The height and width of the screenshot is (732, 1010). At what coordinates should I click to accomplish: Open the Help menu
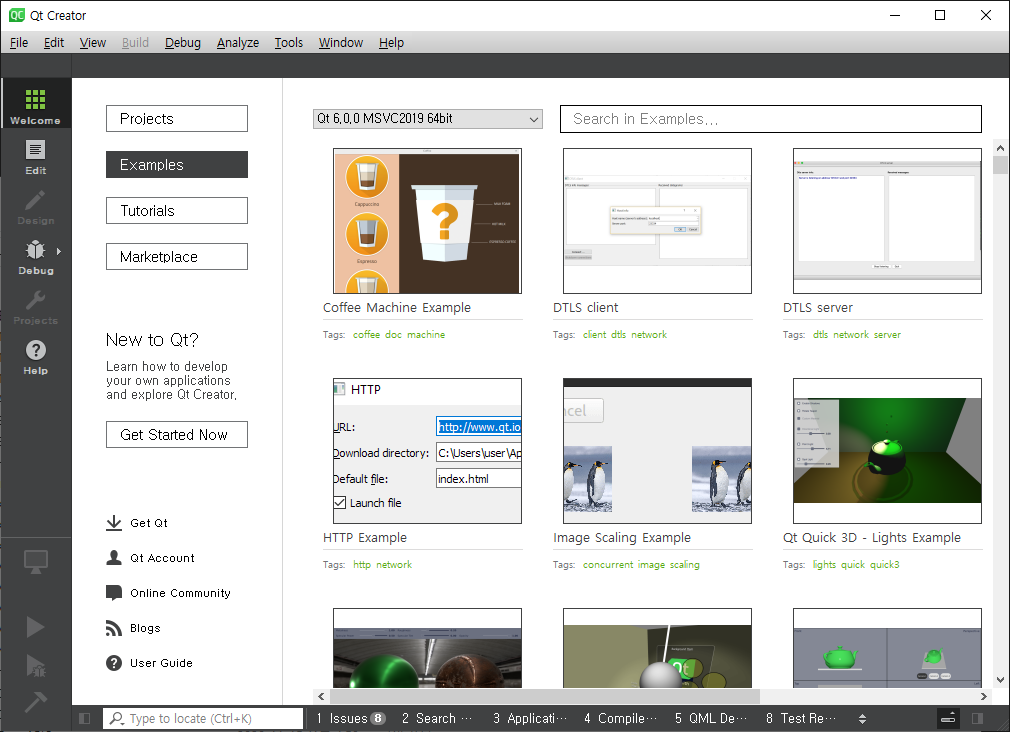[x=391, y=43]
